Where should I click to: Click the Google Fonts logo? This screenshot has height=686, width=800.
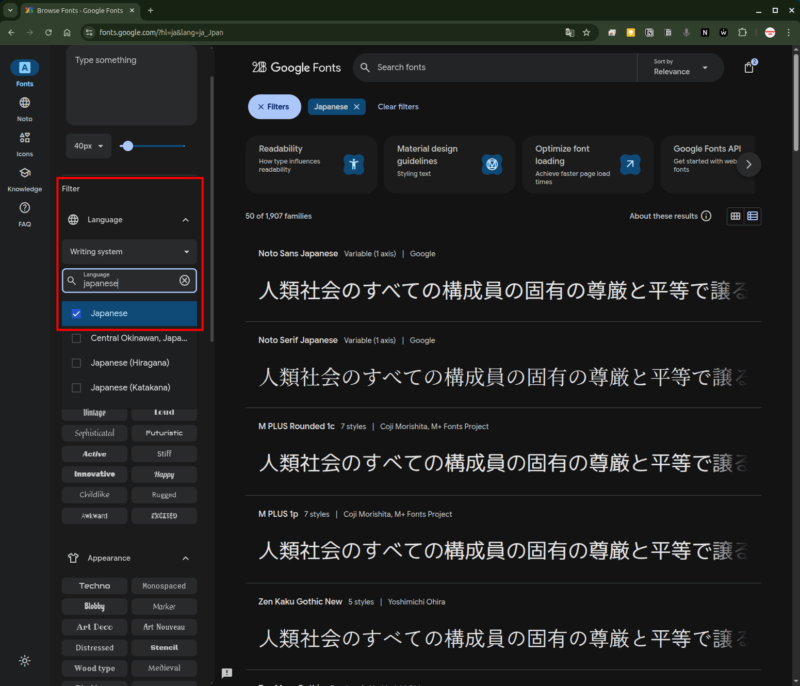[x=297, y=68]
